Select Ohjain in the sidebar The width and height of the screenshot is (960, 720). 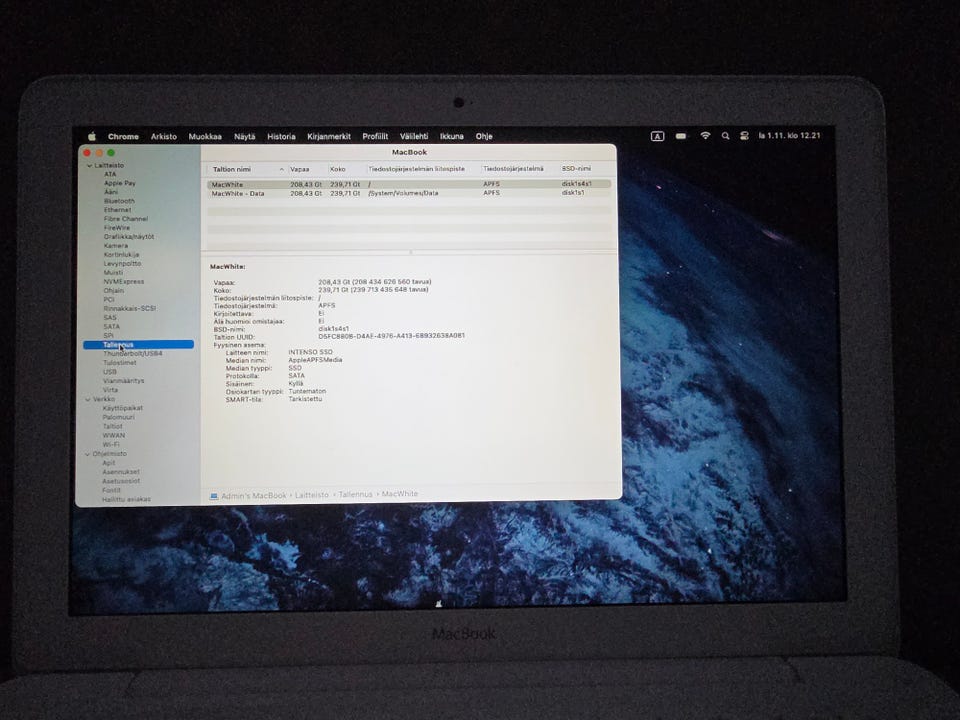pyautogui.click(x=114, y=291)
